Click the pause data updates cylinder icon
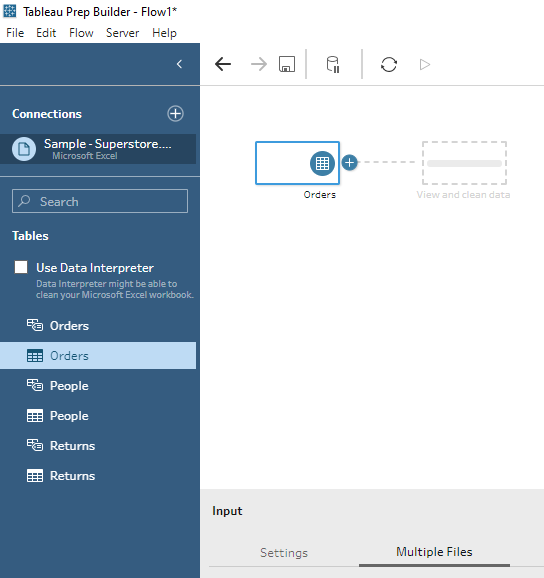This screenshot has height=578, width=544. point(333,64)
